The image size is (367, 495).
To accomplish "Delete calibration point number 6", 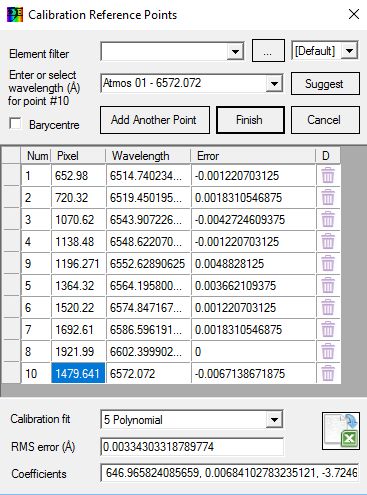I will [328, 307].
